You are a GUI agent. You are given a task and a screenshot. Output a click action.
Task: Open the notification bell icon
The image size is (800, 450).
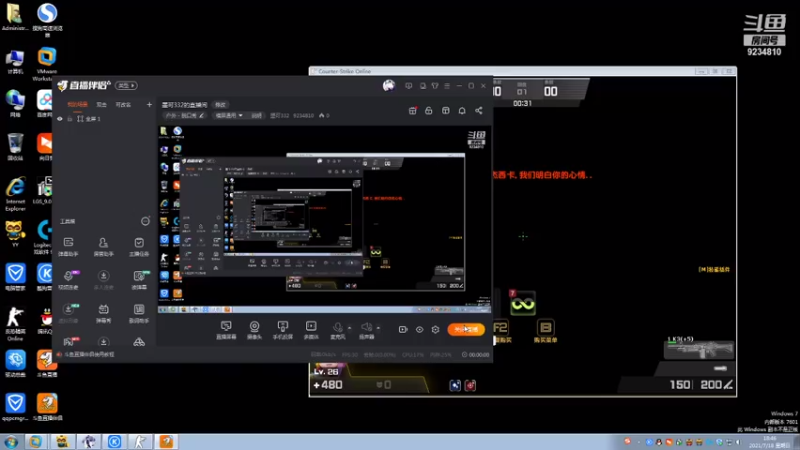[462, 111]
